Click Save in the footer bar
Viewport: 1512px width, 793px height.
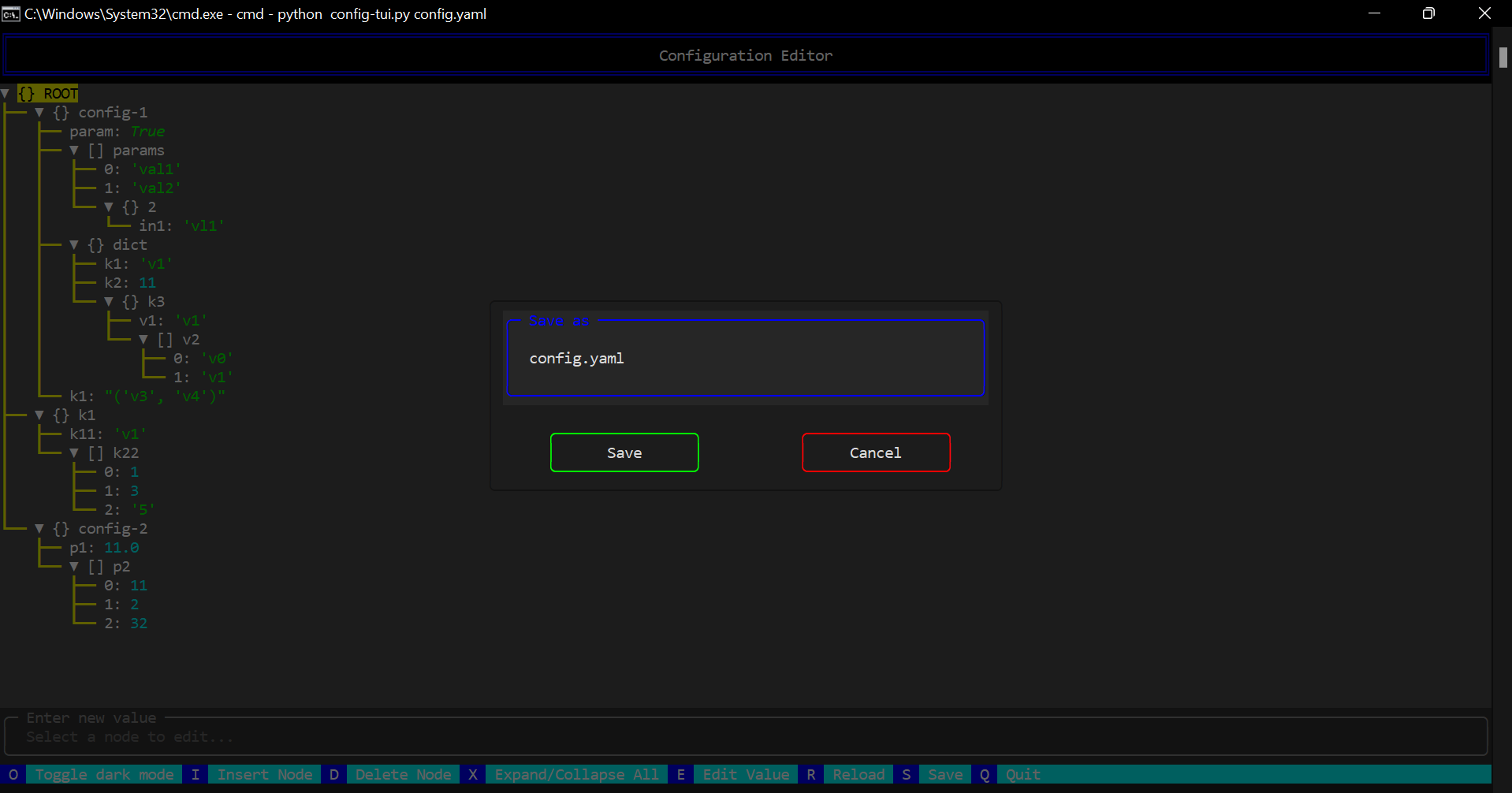(945, 775)
